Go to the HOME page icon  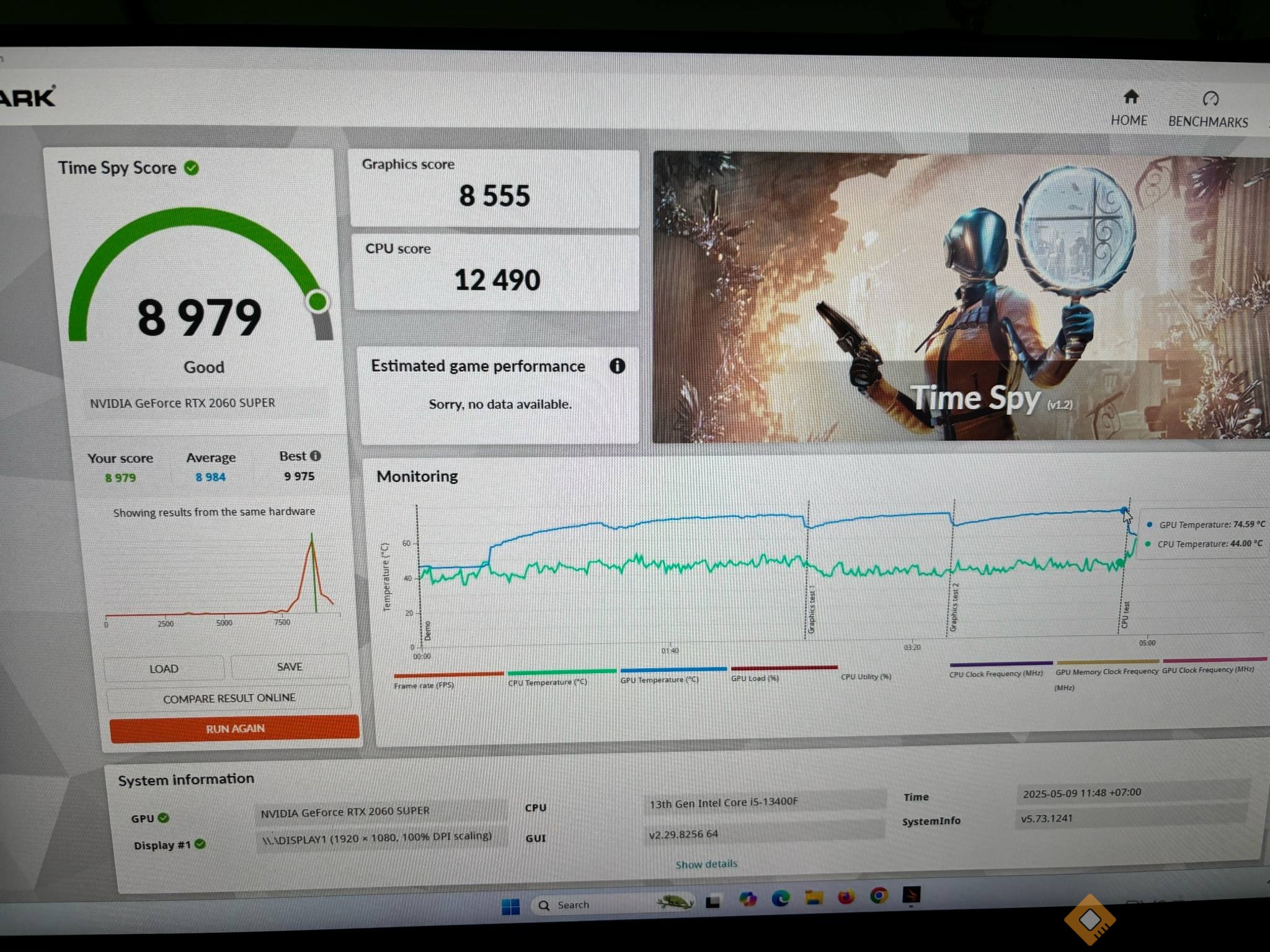point(1131,97)
